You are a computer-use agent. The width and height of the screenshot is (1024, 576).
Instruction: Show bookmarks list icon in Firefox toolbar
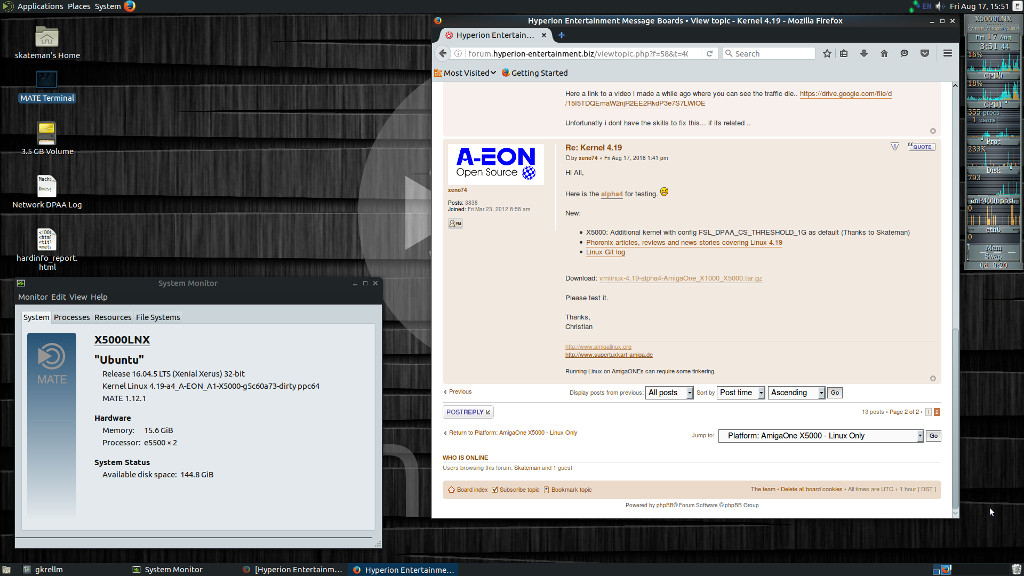tap(844, 54)
